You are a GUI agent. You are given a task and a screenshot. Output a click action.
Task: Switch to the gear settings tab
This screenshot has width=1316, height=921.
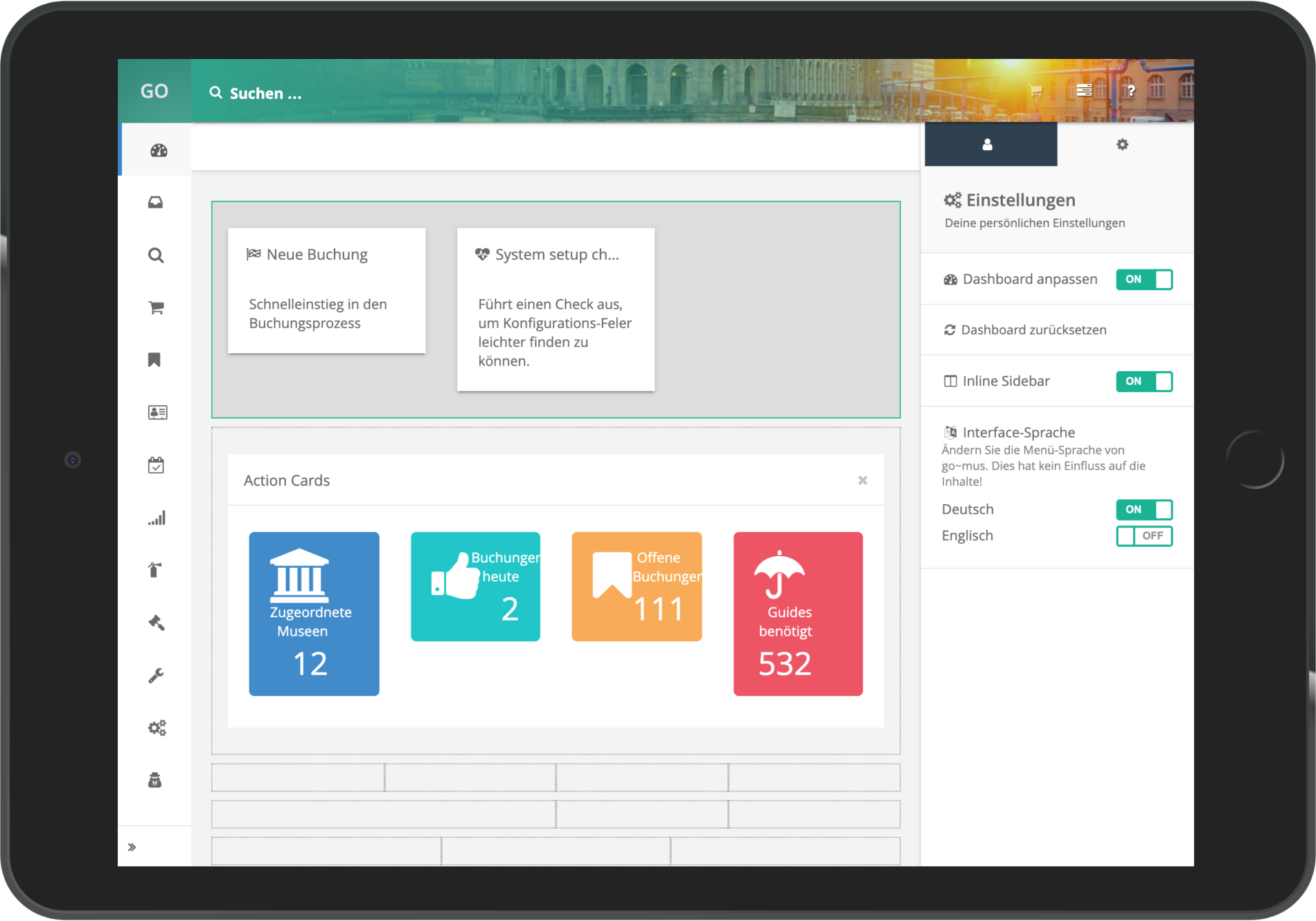[x=1122, y=145]
